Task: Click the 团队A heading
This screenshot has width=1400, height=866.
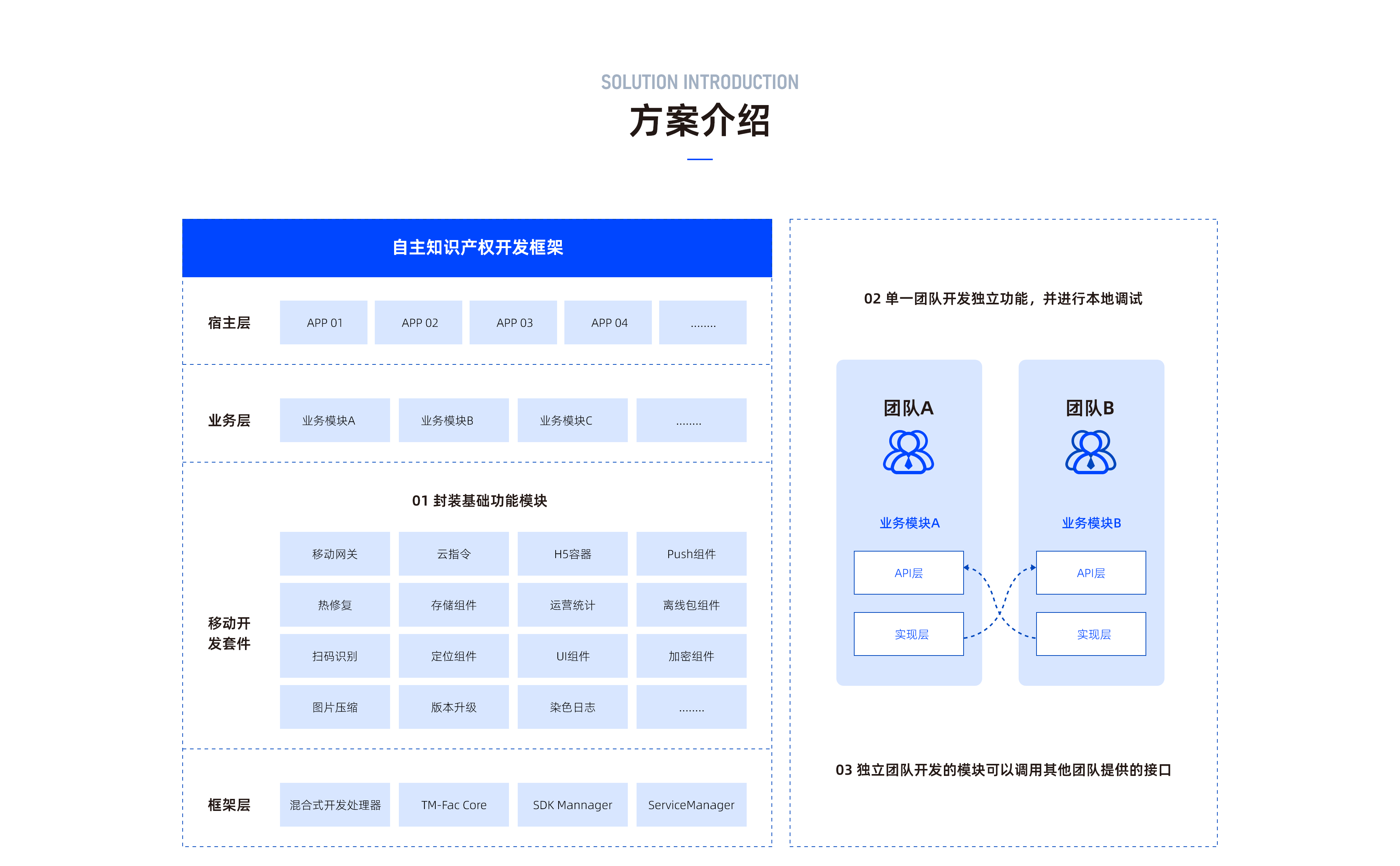Action: (x=908, y=408)
